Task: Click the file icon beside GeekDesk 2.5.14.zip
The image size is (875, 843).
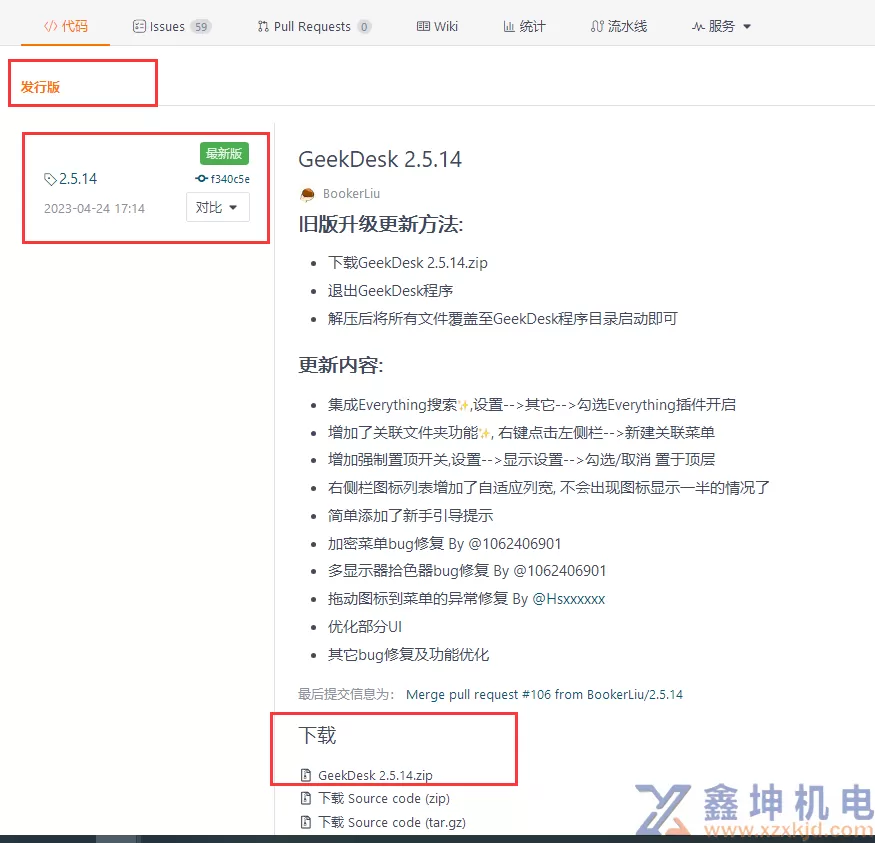Action: (306, 775)
